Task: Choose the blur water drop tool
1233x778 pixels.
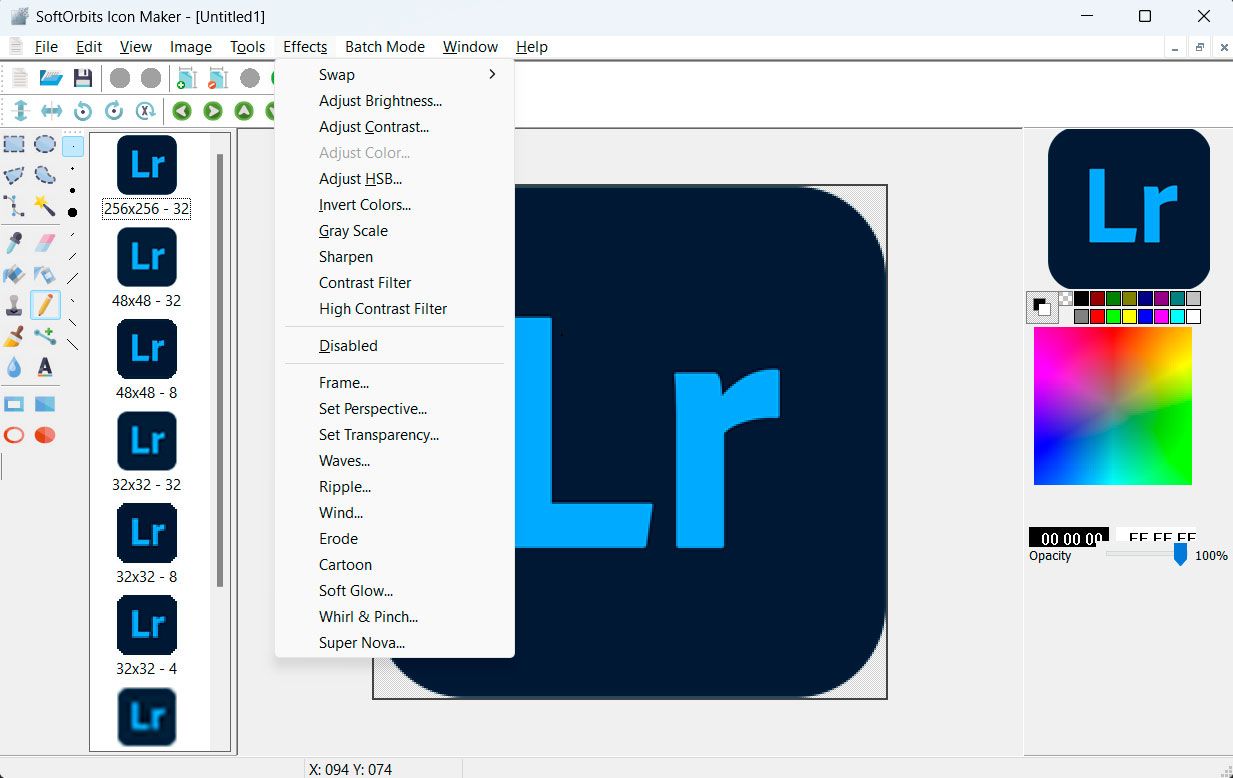Action: click(x=14, y=367)
